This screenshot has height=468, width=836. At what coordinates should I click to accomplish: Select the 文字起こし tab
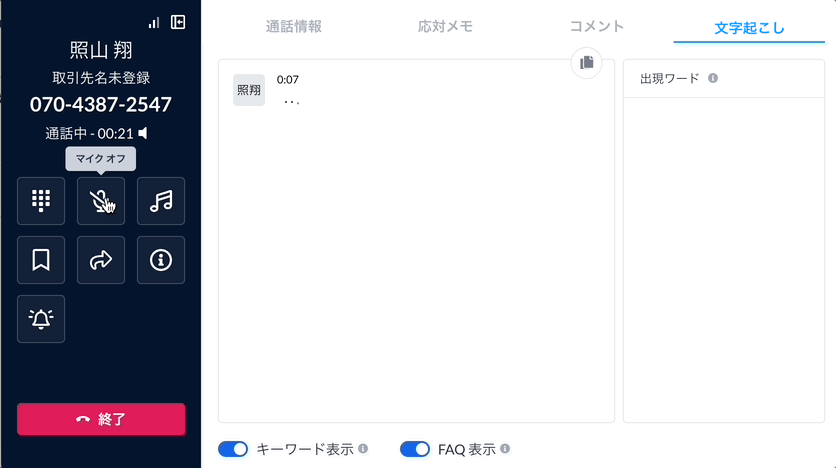749,28
